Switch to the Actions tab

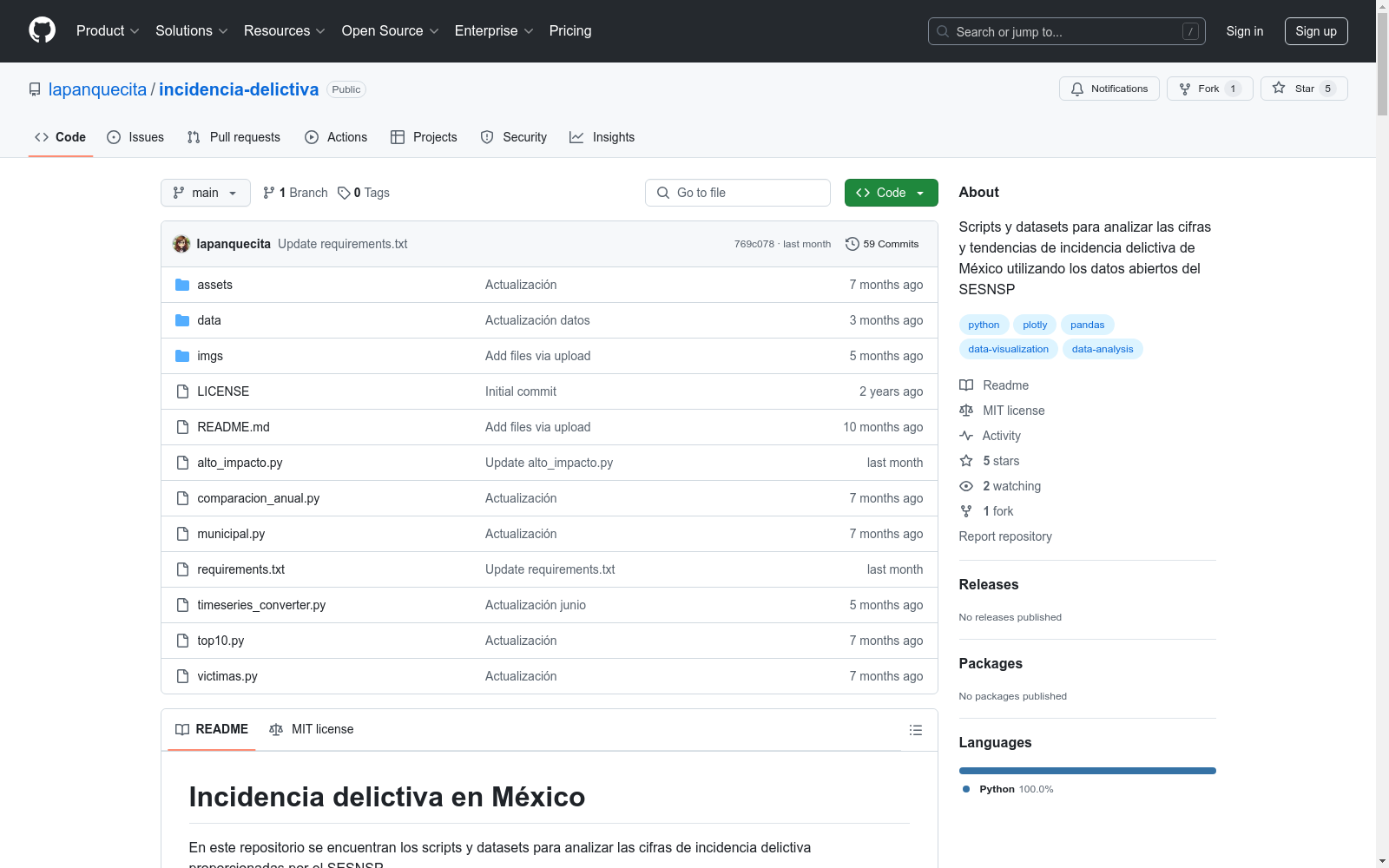click(336, 137)
